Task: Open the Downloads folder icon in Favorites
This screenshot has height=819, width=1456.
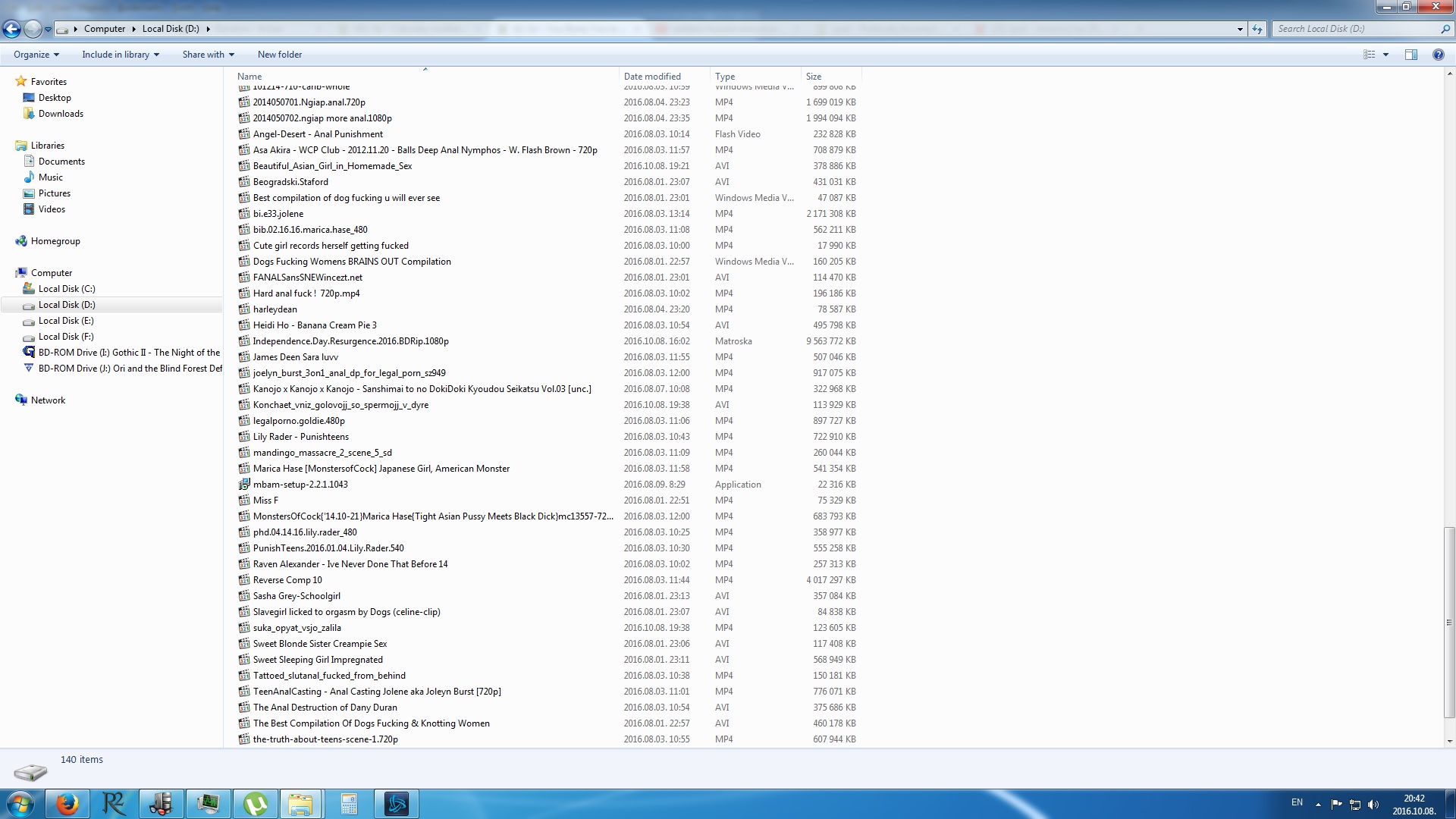Action: pos(29,114)
